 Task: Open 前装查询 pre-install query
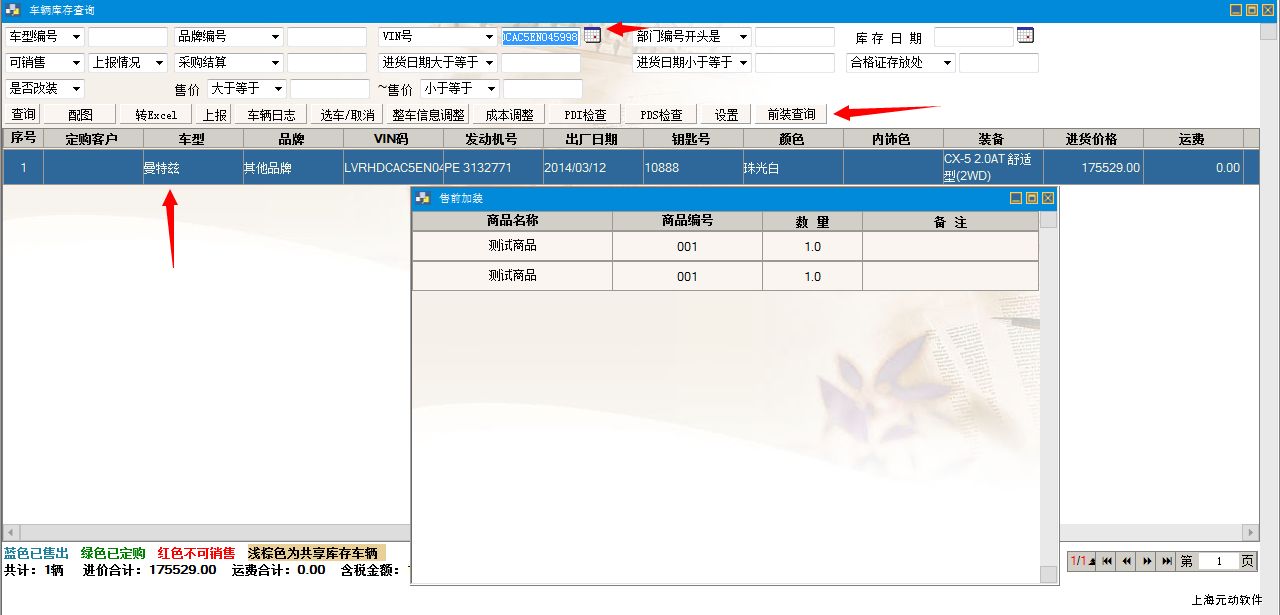tap(791, 115)
